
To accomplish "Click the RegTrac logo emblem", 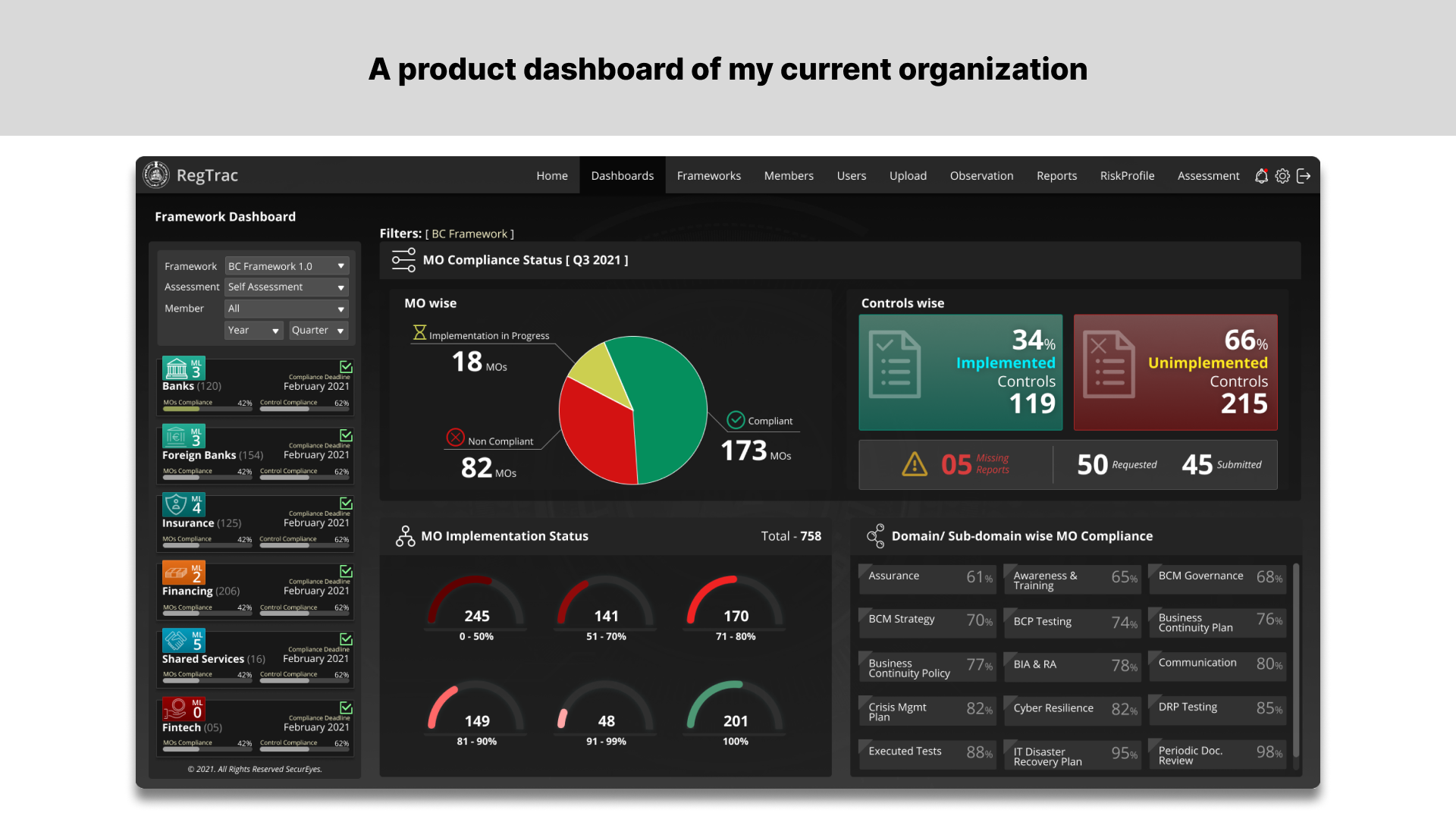I will [x=156, y=175].
